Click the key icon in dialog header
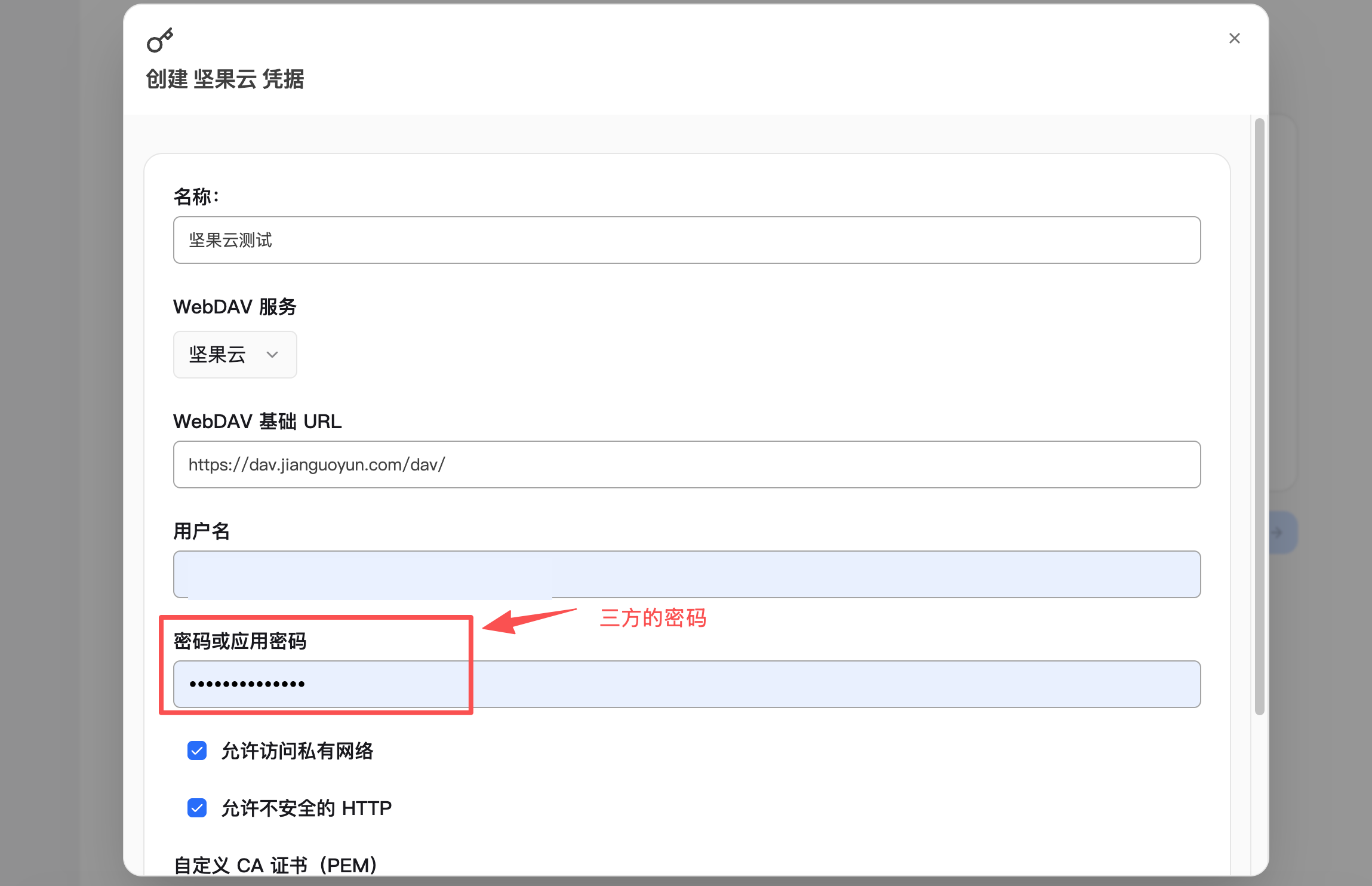 160,40
